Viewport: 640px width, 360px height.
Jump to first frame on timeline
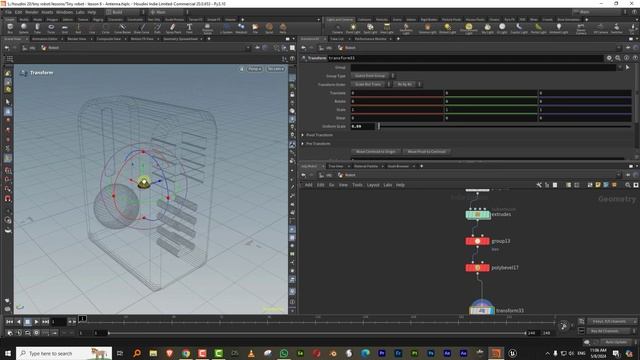point(9,322)
